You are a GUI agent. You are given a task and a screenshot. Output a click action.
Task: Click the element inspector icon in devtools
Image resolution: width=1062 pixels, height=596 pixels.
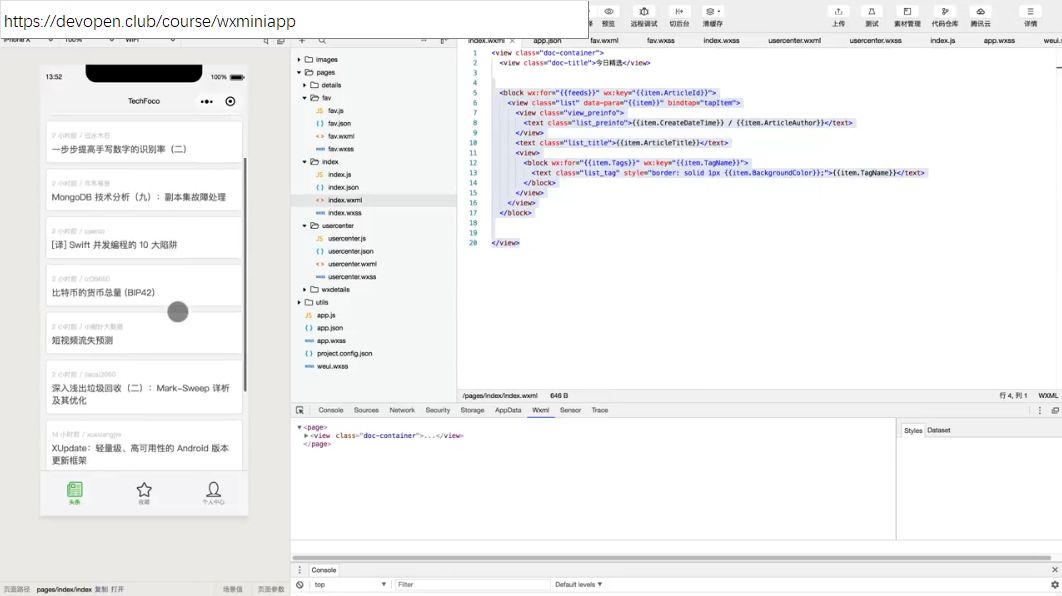click(300, 410)
